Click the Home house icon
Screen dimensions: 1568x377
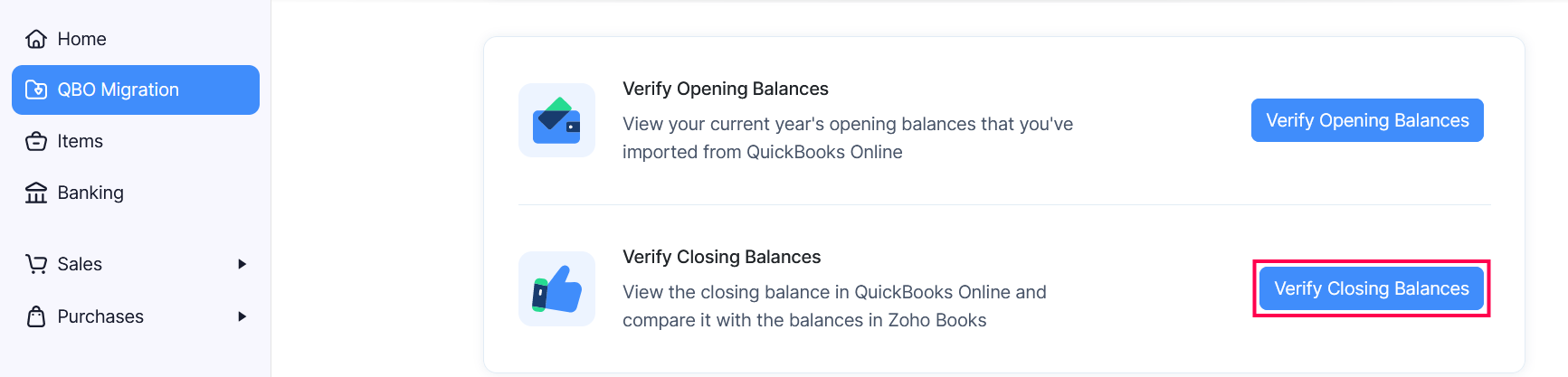point(36,39)
